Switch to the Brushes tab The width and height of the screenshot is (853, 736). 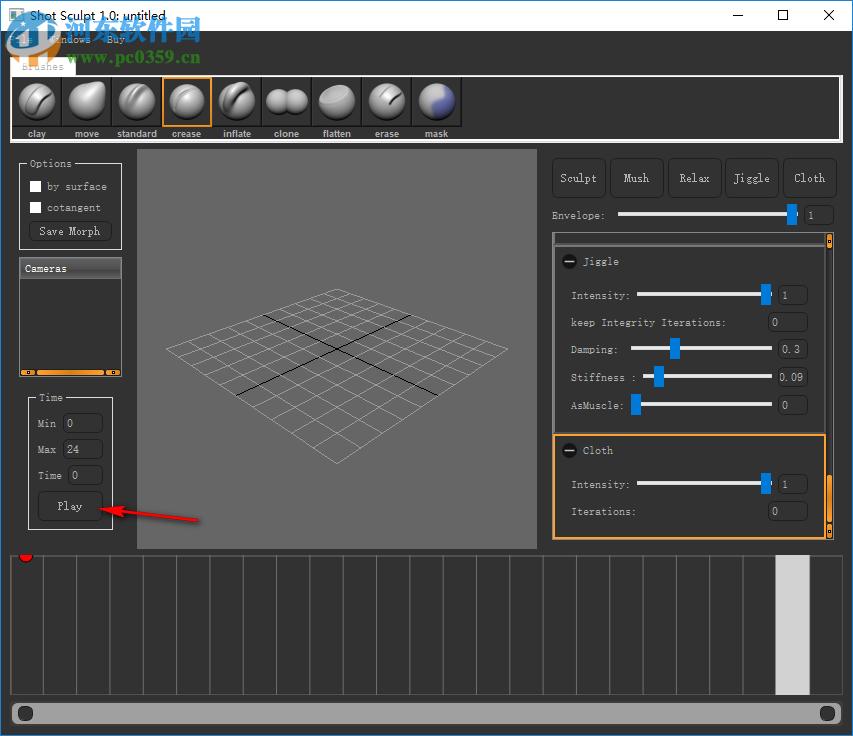pyautogui.click(x=43, y=67)
